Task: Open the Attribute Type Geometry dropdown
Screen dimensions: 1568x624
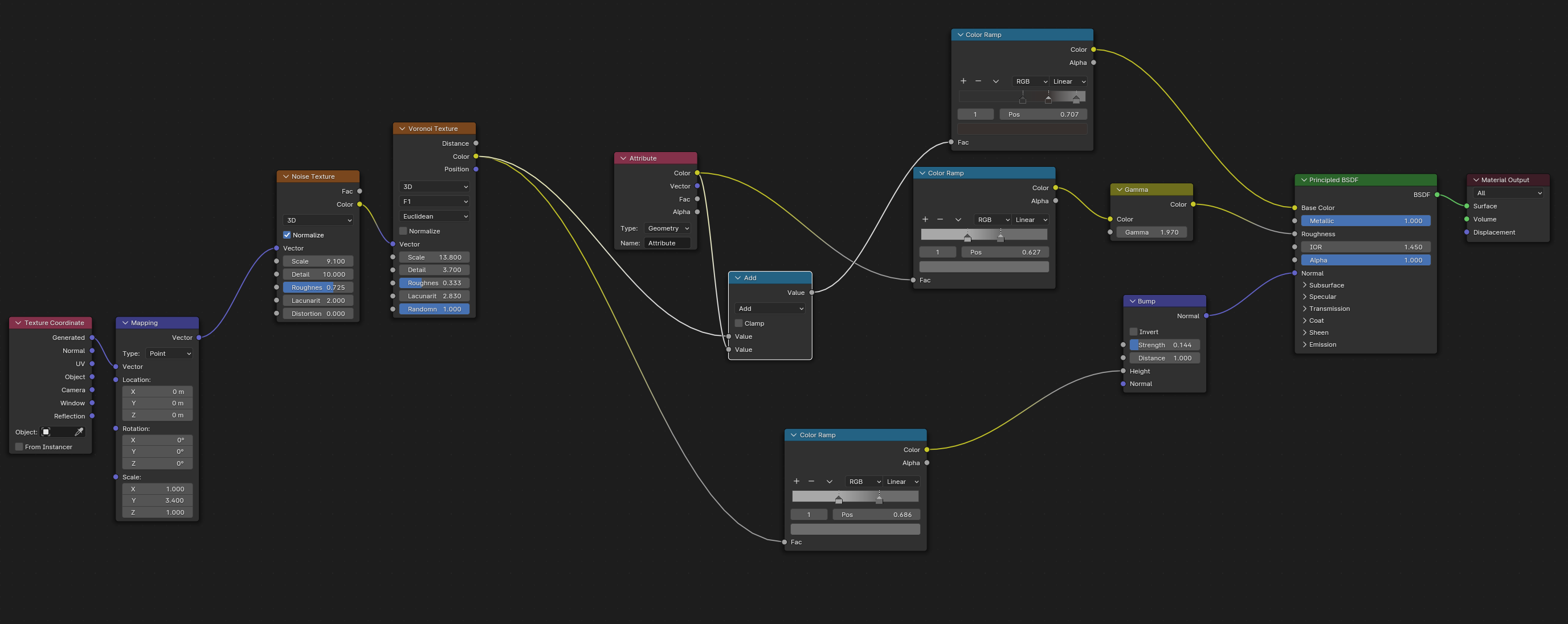Action: (x=667, y=228)
